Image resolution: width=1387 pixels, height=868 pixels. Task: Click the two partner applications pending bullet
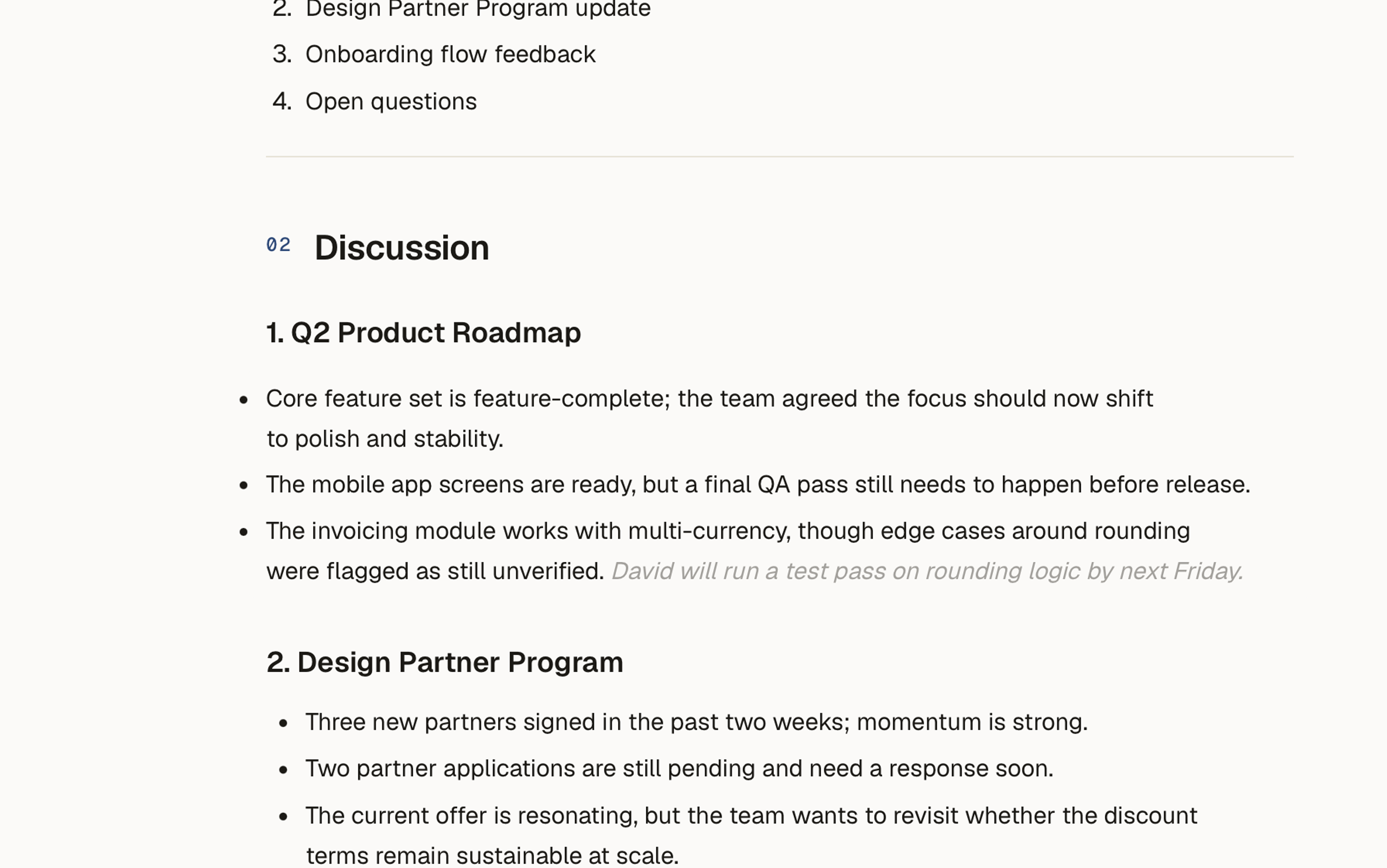point(680,769)
